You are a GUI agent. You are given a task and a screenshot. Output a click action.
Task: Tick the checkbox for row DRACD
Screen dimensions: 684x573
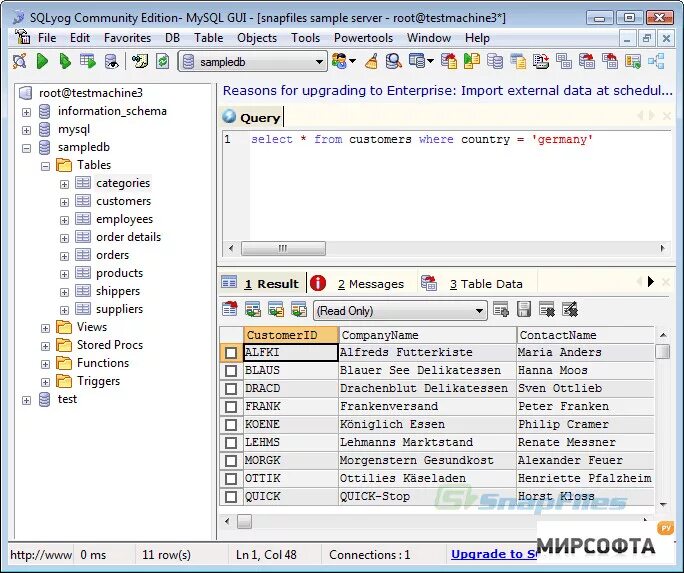point(231,389)
